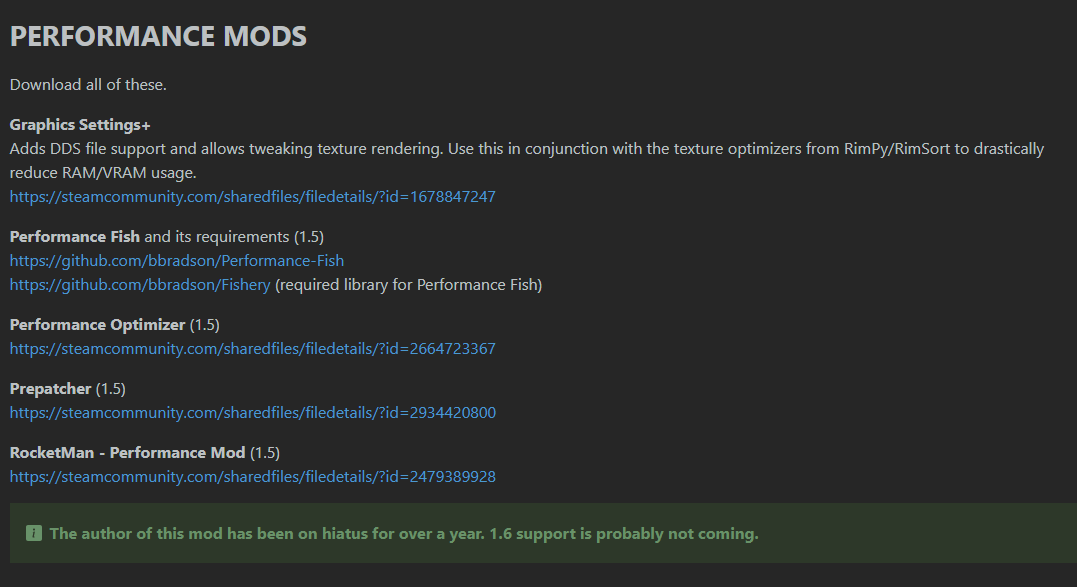Click the 'RocketMan - Performance Mod' title
The height and width of the screenshot is (587, 1077).
127,452
